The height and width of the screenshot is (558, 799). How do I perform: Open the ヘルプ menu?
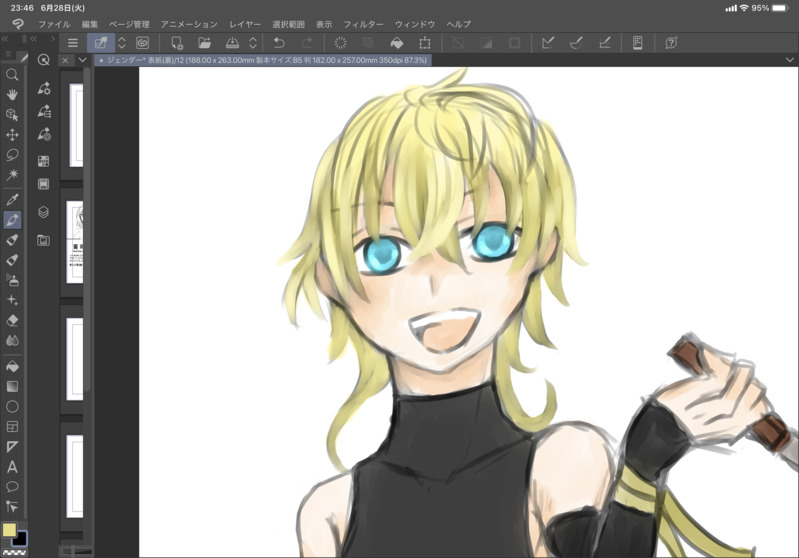coord(459,24)
